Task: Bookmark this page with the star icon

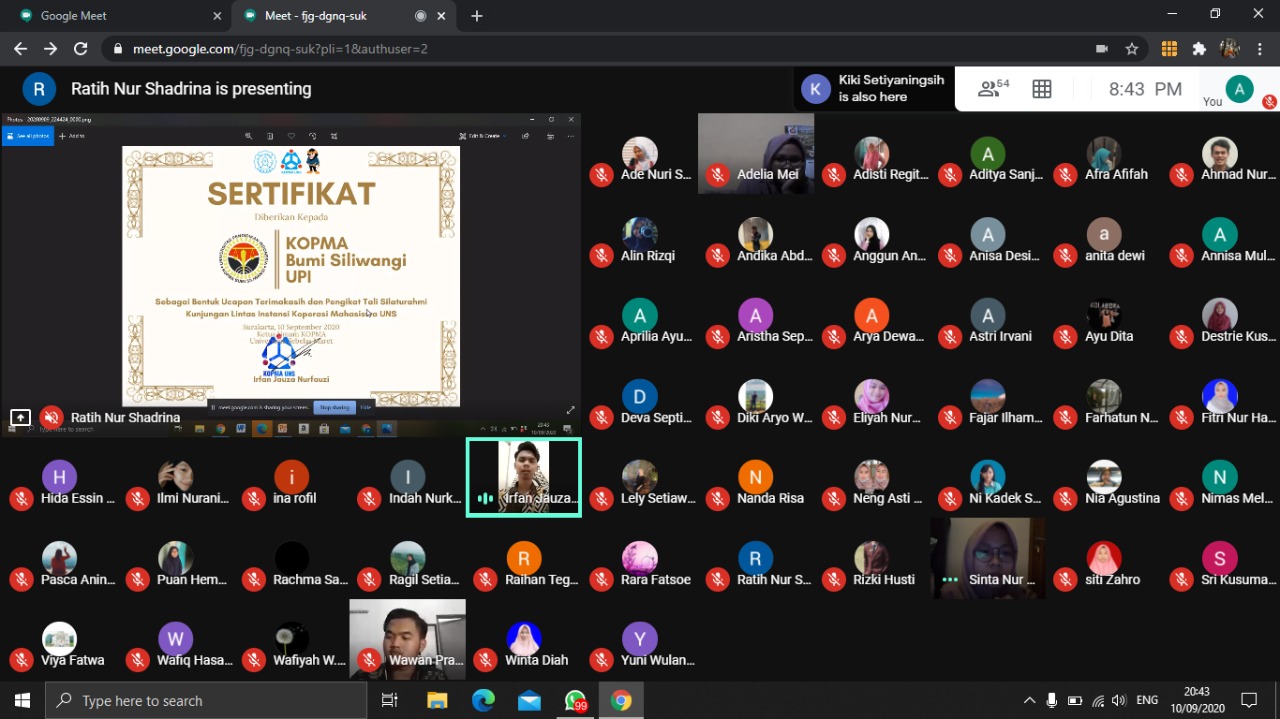Action: coord(1132,49)
